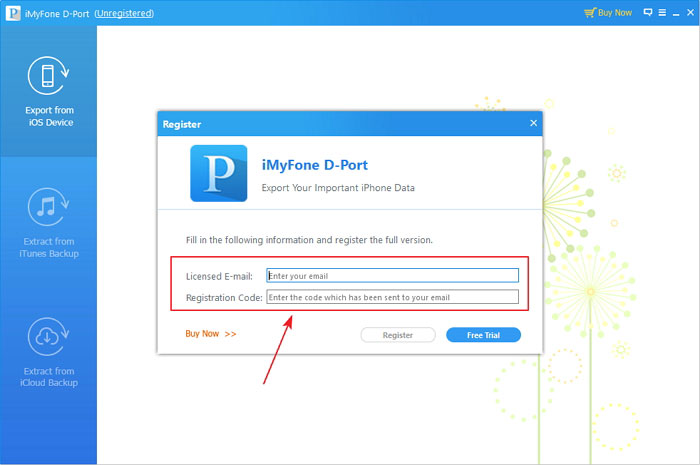
Task: Click the Export from iOS Device label
Action: pyautogui.click(x=50, y=116)
